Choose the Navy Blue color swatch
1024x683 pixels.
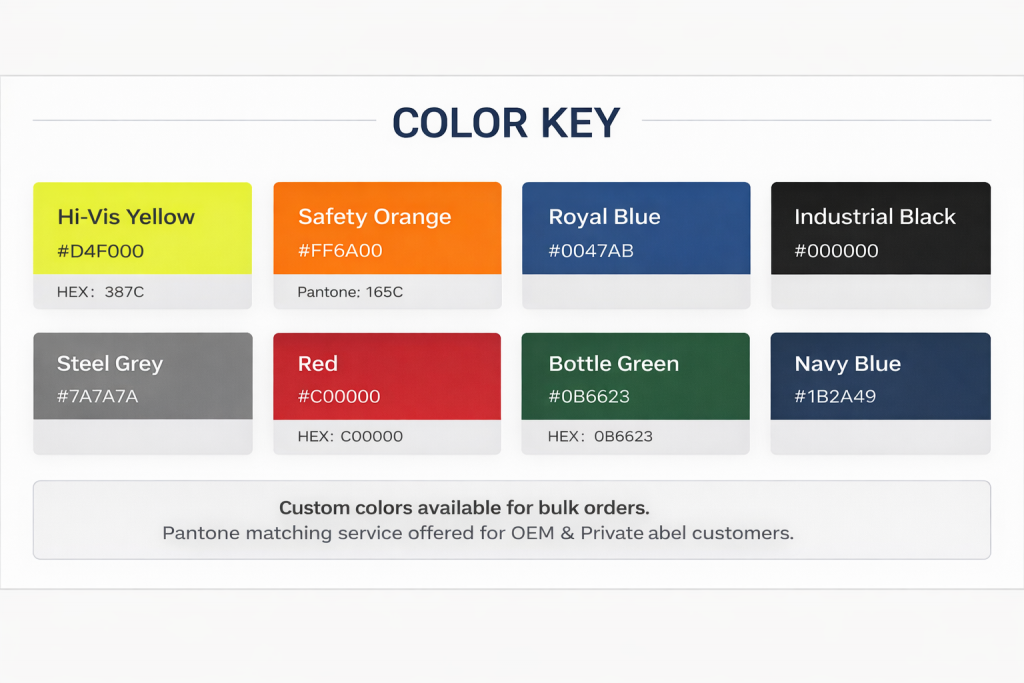click(880, 376)
